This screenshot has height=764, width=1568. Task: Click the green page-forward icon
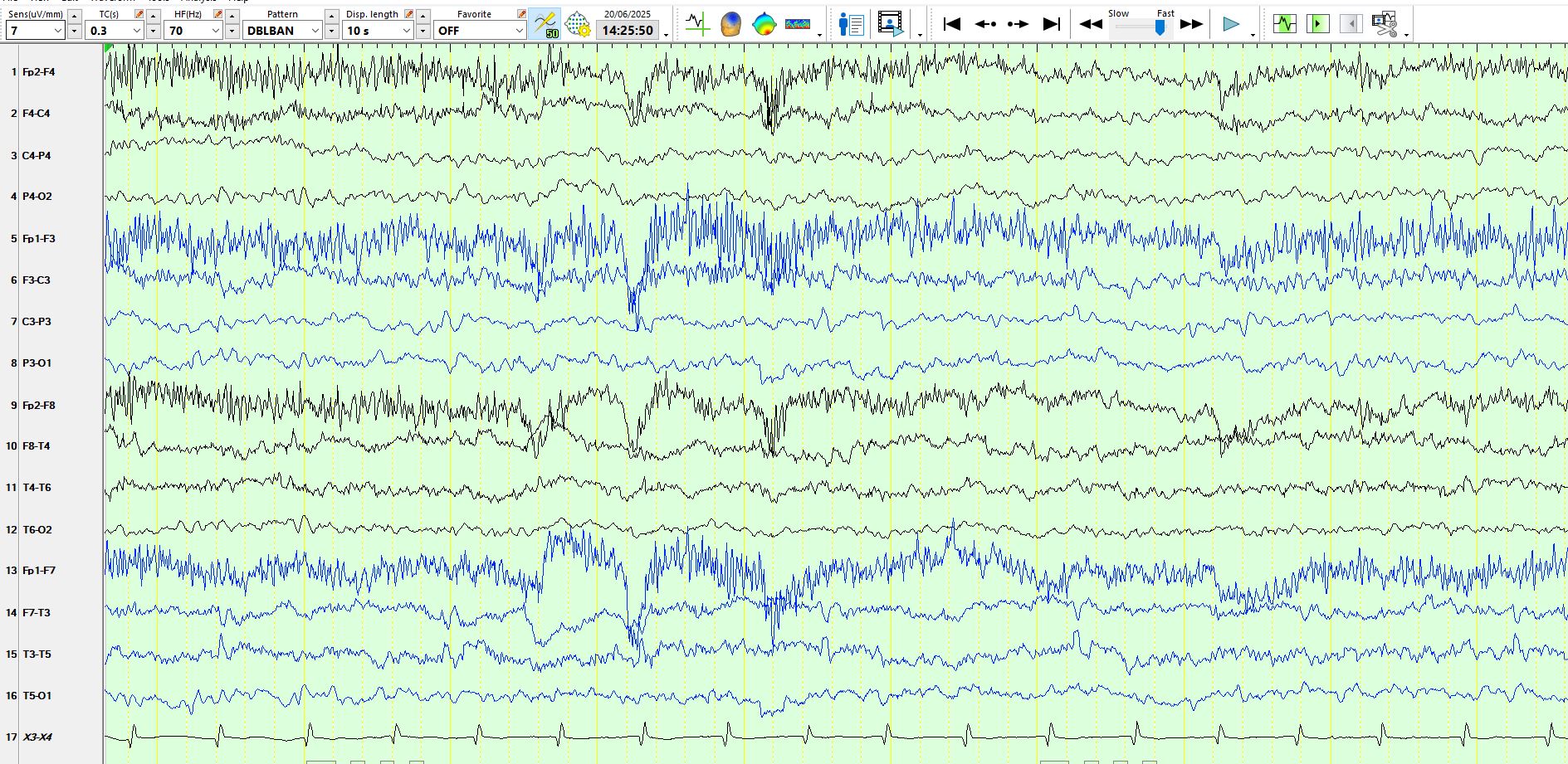click(x=1317, y=24)
